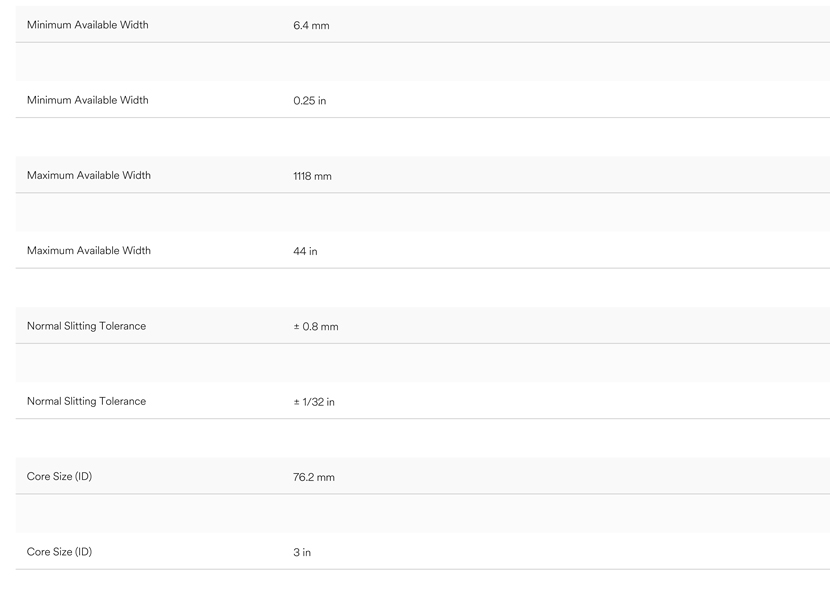Select the Maximum Available Width millimeter label
Viewport: 830px width, 596px height.
88,175
